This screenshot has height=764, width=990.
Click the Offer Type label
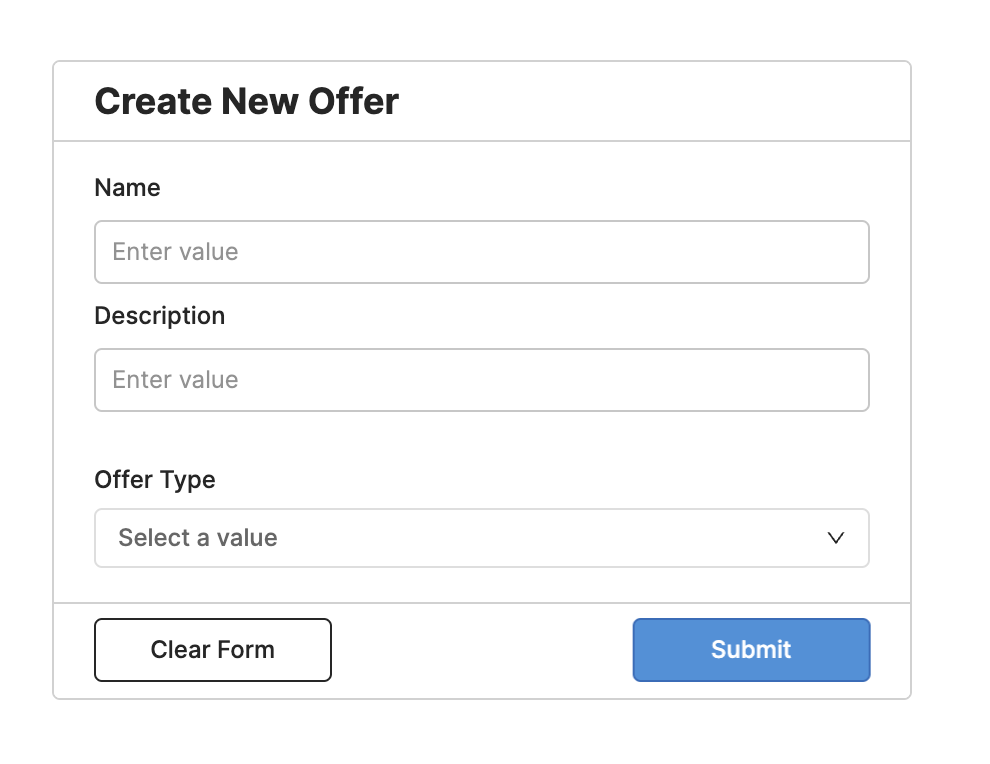(154, 480)
